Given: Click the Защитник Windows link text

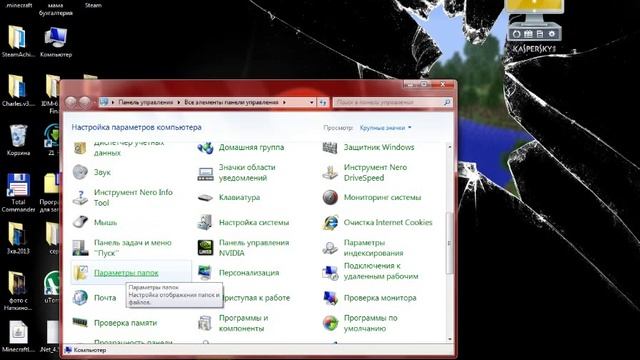Looking at the screenshot, I should [x=379, y=147].
